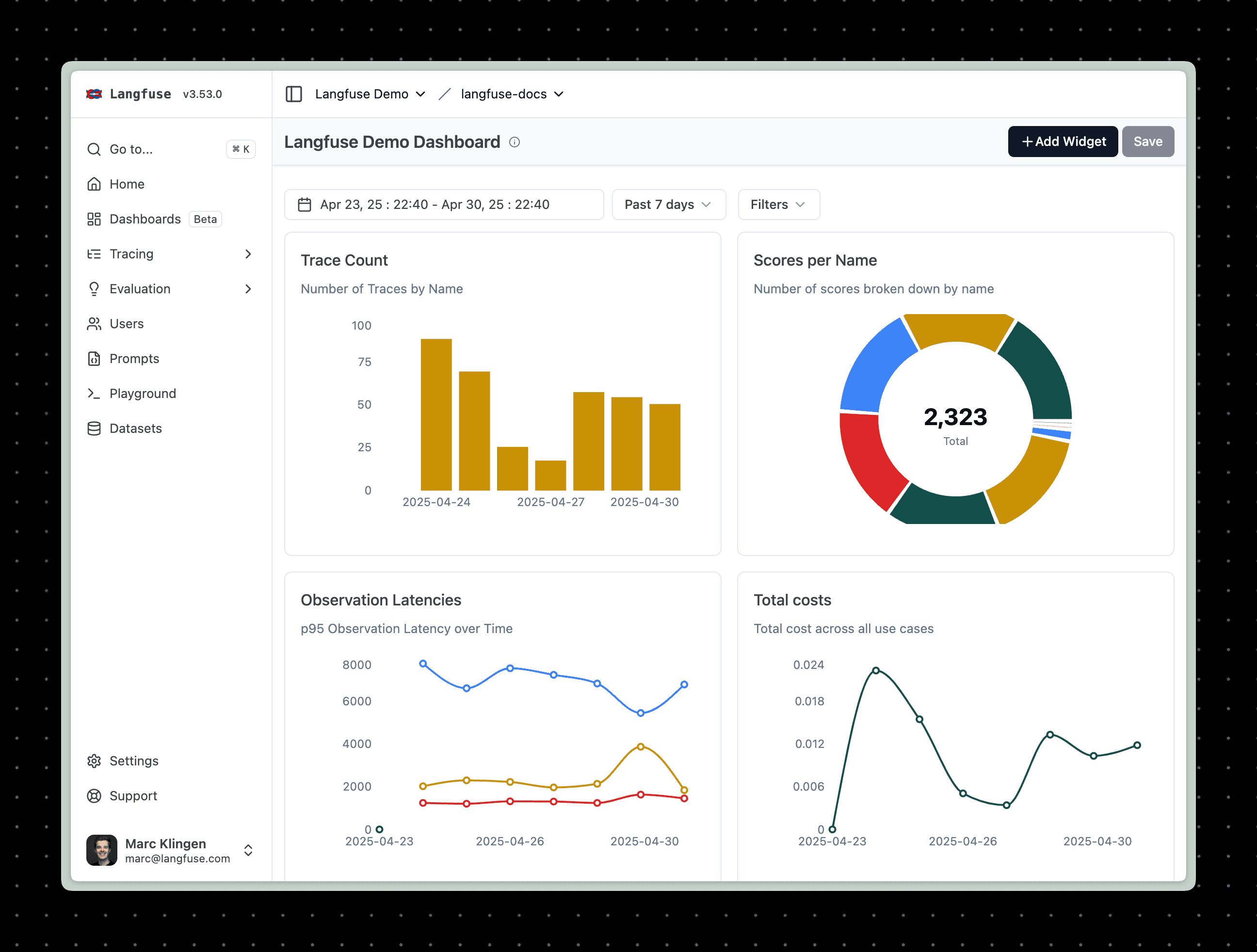Viewport: 1257px width, 952px height.
Task: Click the info icon beside Langfuse Demo Dashboard
Action: (x=514, y=142)
